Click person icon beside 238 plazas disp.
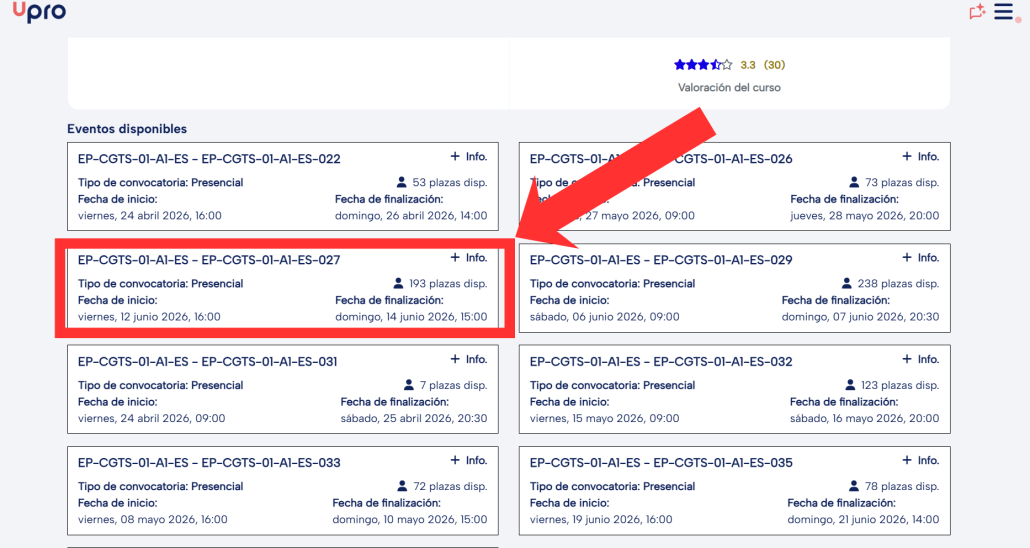 847,284
